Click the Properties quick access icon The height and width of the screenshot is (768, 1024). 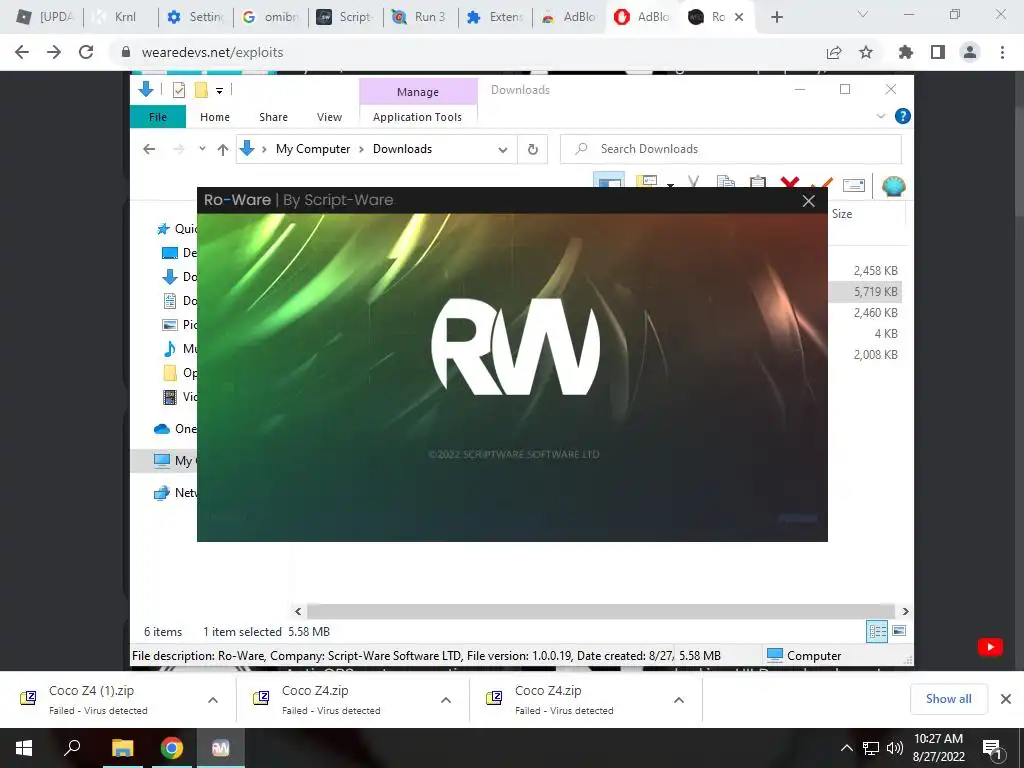click(179, 90)
